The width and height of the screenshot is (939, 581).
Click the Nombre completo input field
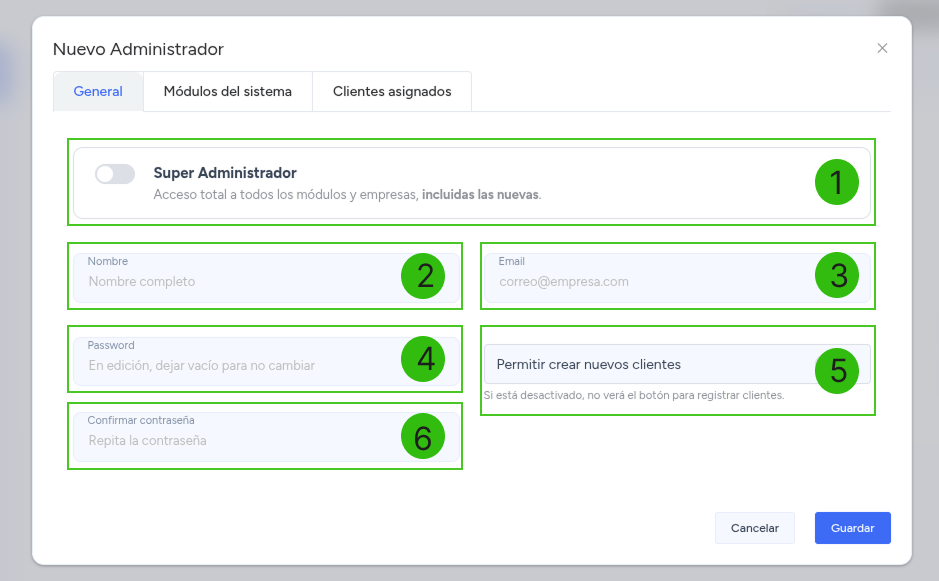click(266, 277)
